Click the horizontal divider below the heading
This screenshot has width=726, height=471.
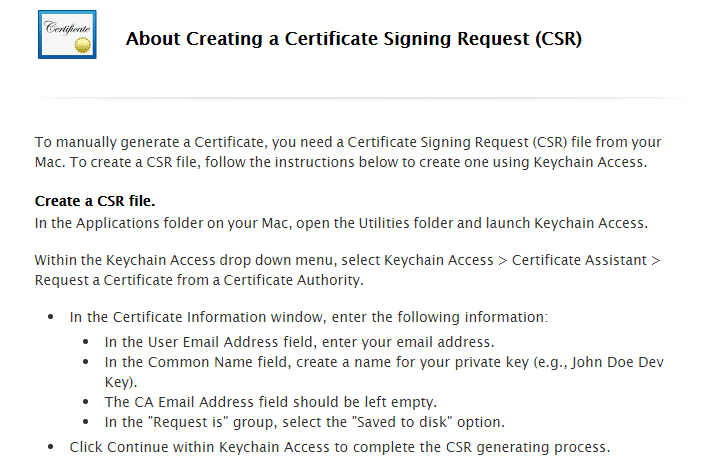[x=362, y=97]
